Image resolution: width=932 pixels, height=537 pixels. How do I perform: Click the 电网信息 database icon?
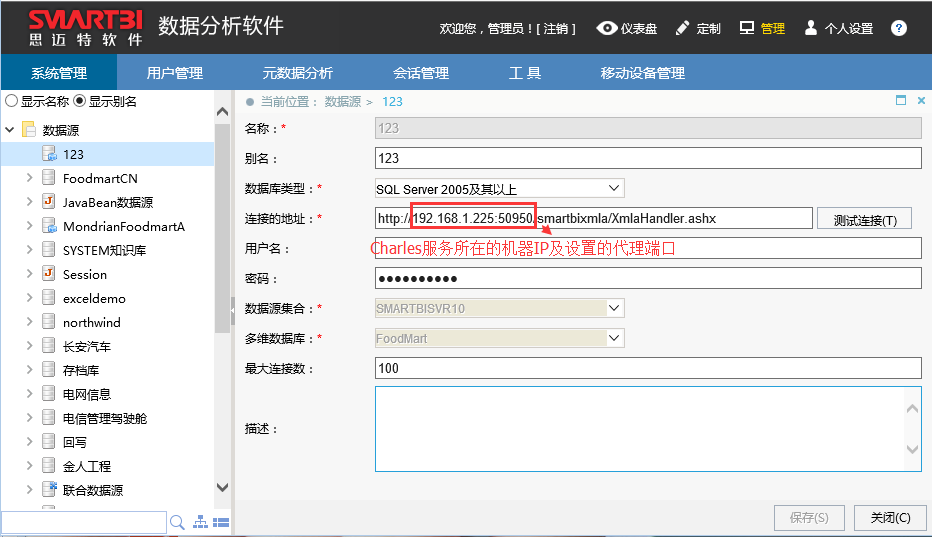click(49, 393)
